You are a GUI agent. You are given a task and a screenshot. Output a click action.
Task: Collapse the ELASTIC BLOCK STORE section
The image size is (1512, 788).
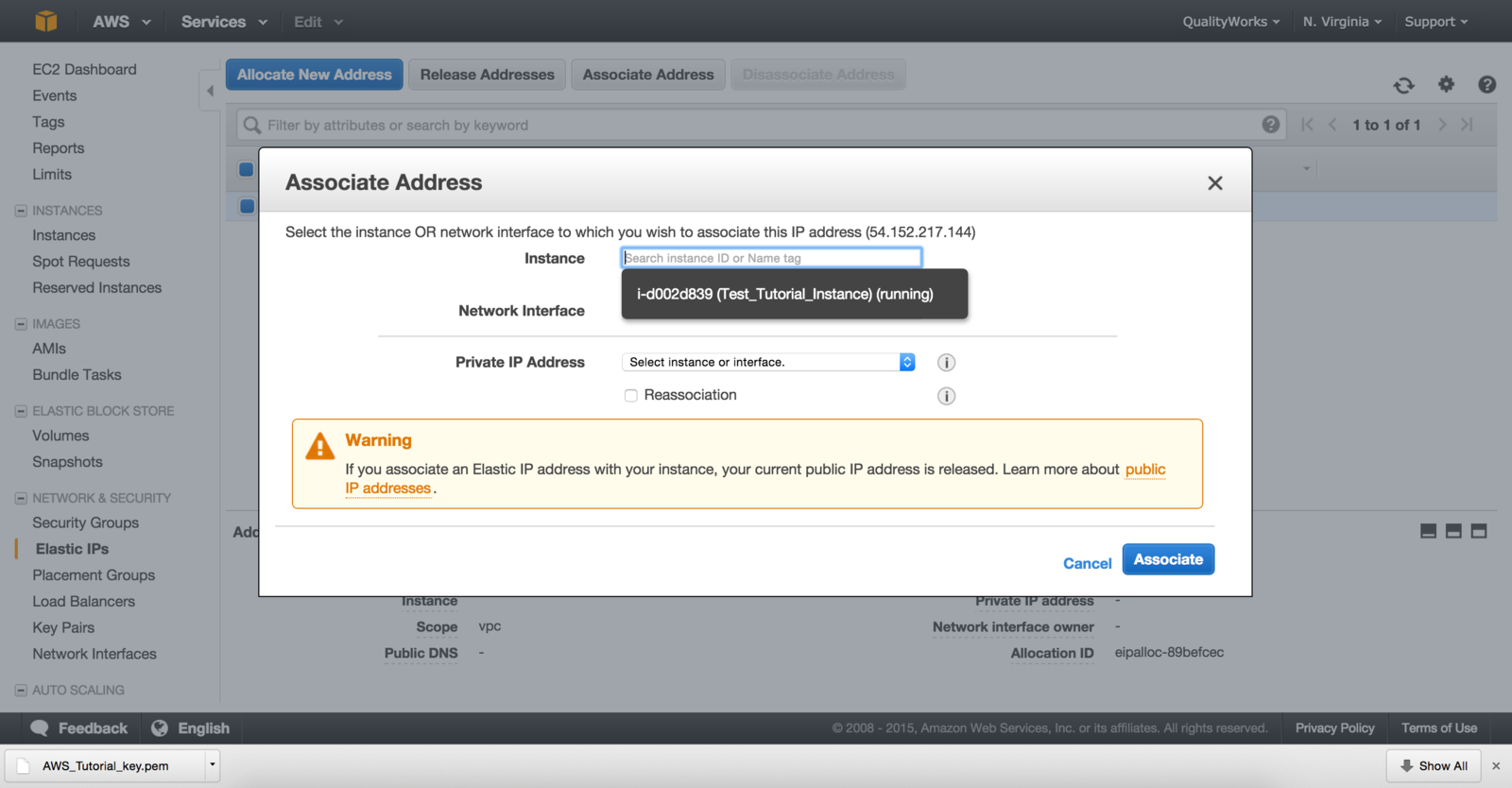pyautogui.click(x=21, y=411)
